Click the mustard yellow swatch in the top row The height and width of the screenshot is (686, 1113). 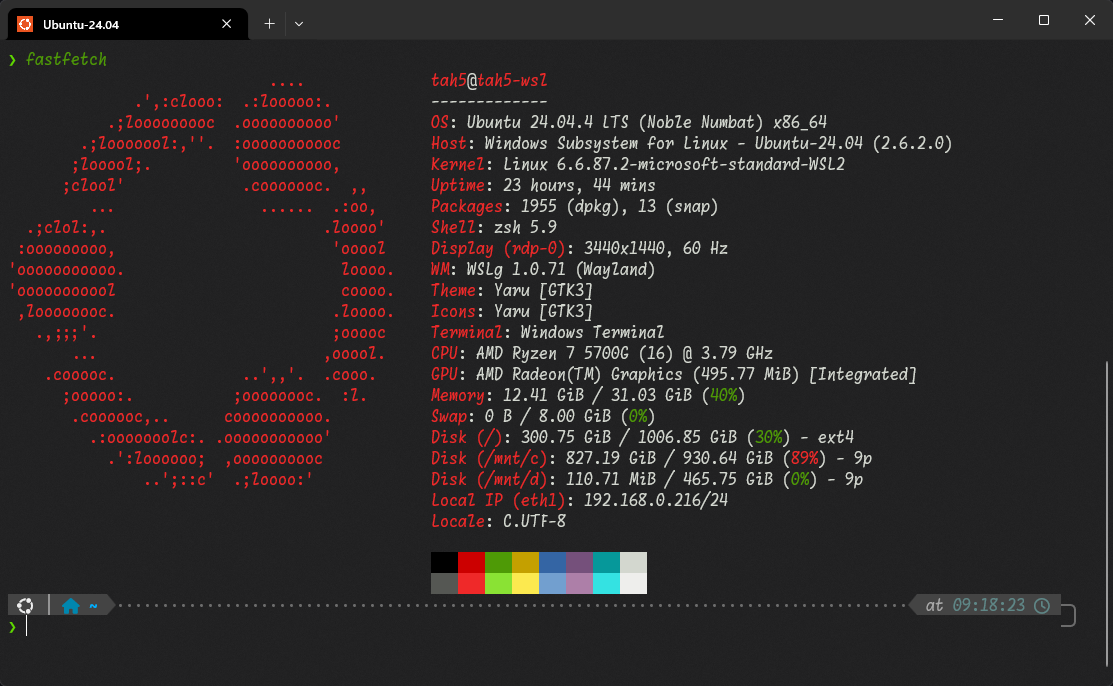click(525, 562)
